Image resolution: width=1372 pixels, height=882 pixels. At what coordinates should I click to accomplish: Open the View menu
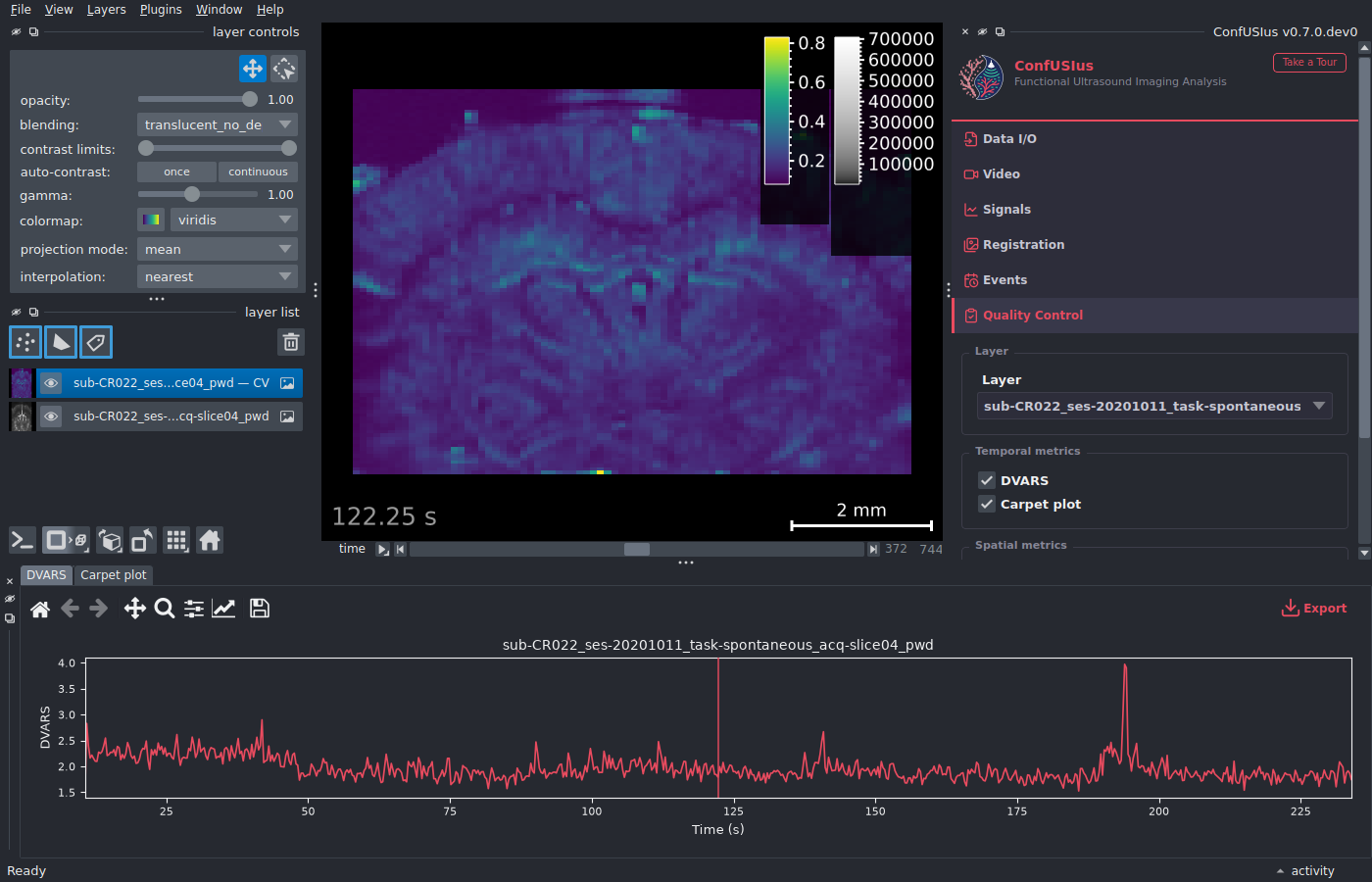point(59,10)
